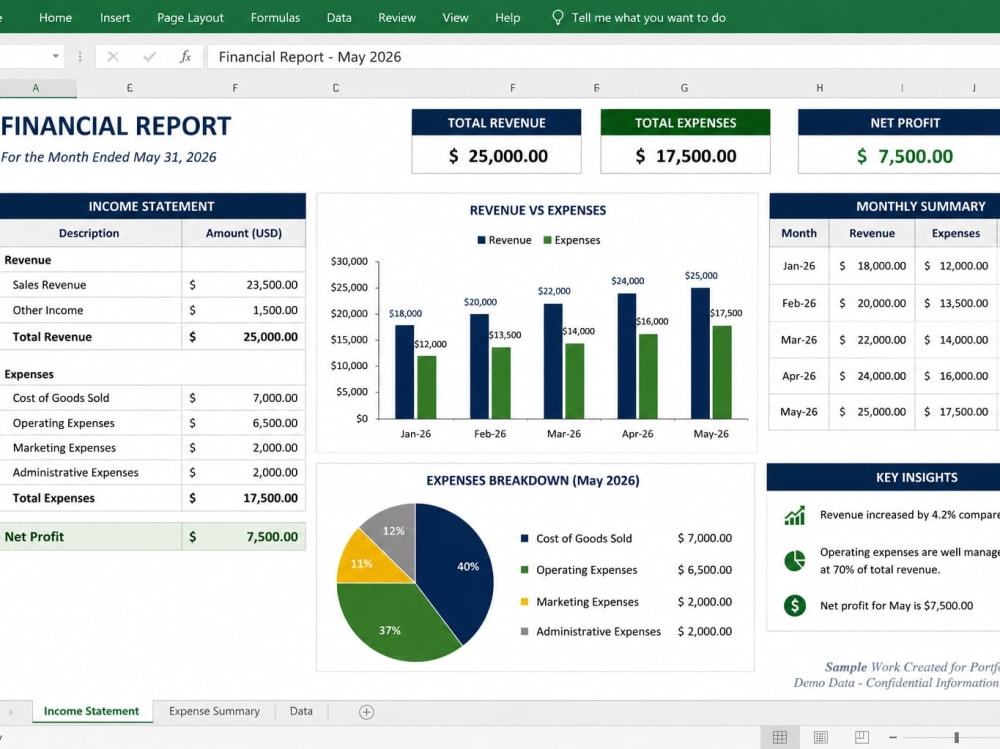Click the EXPENSES BREAKDOWN (May 2026) chart title
Image resolution: width=1000 pixels, height=749 pixels.
533,481
